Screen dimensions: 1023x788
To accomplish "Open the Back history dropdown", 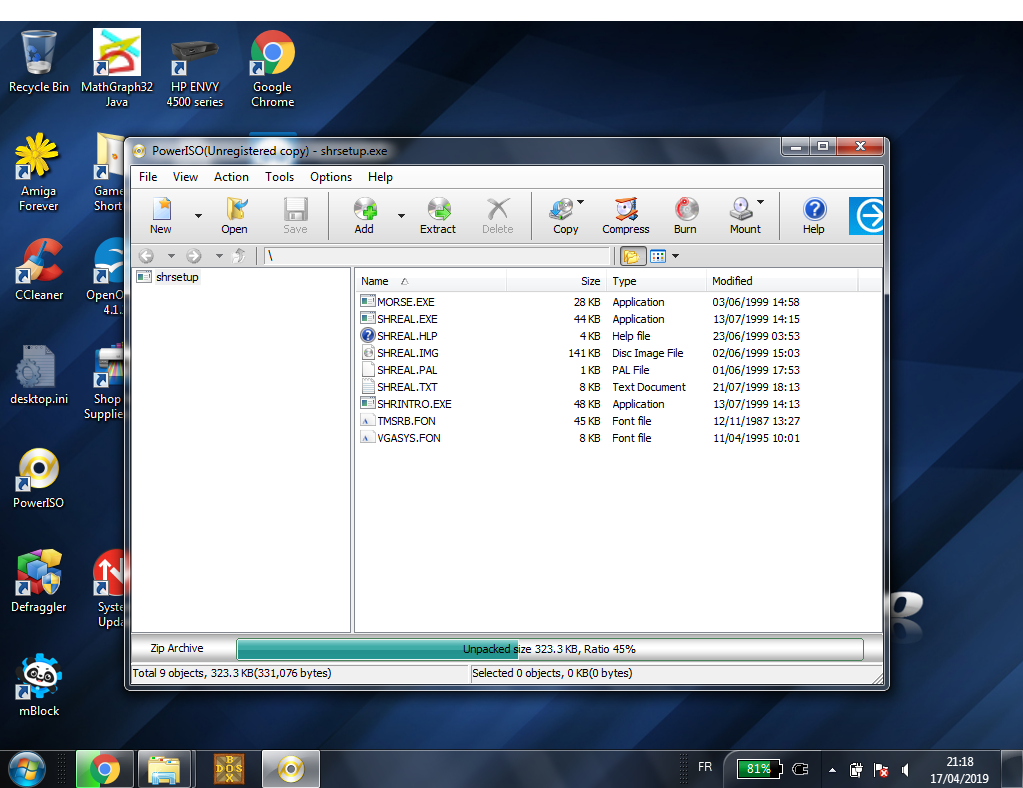I will tap(171, 256).
